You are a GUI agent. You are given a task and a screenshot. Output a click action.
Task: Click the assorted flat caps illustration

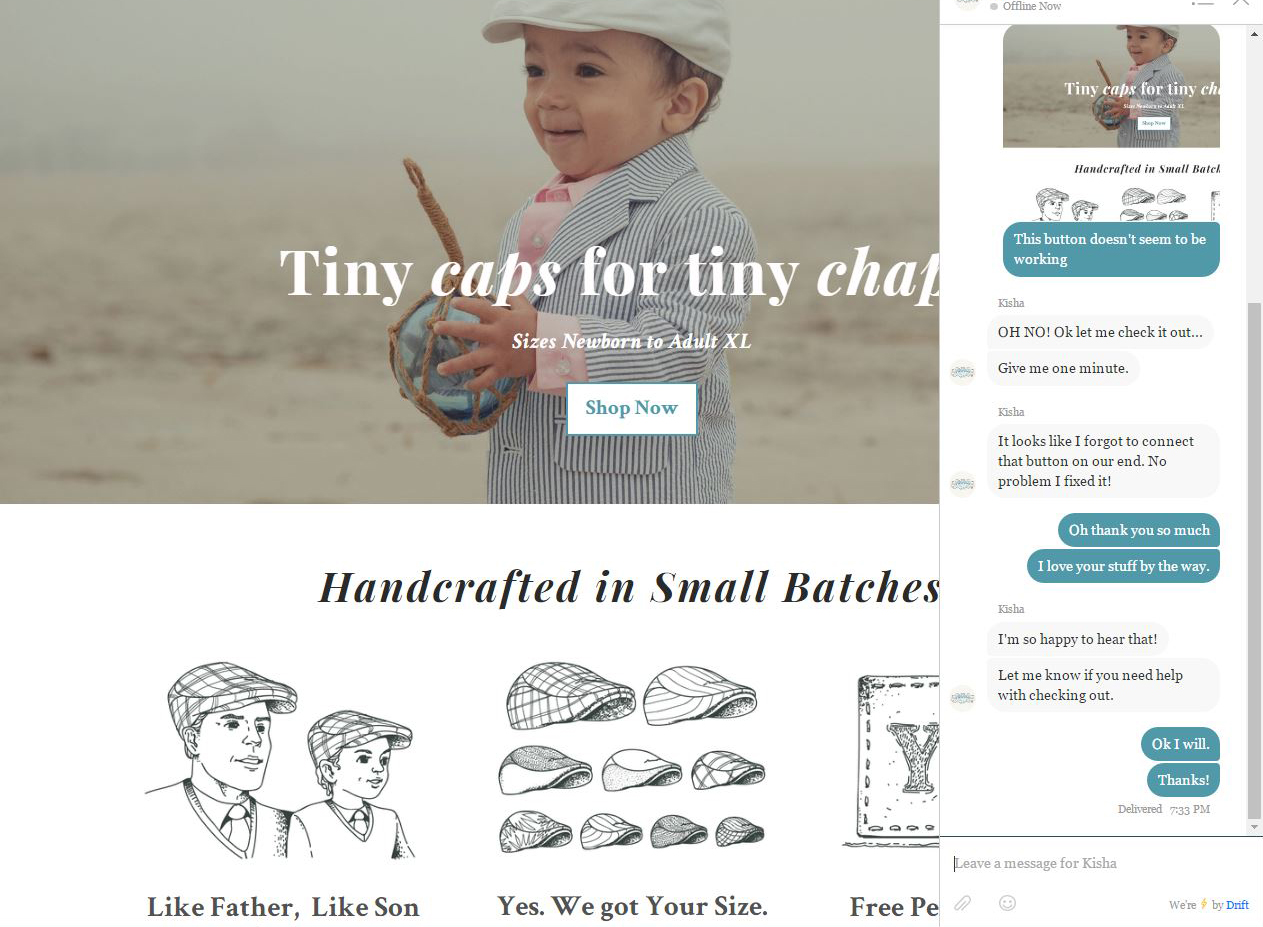pyautogui.click(x=631, y=758)
